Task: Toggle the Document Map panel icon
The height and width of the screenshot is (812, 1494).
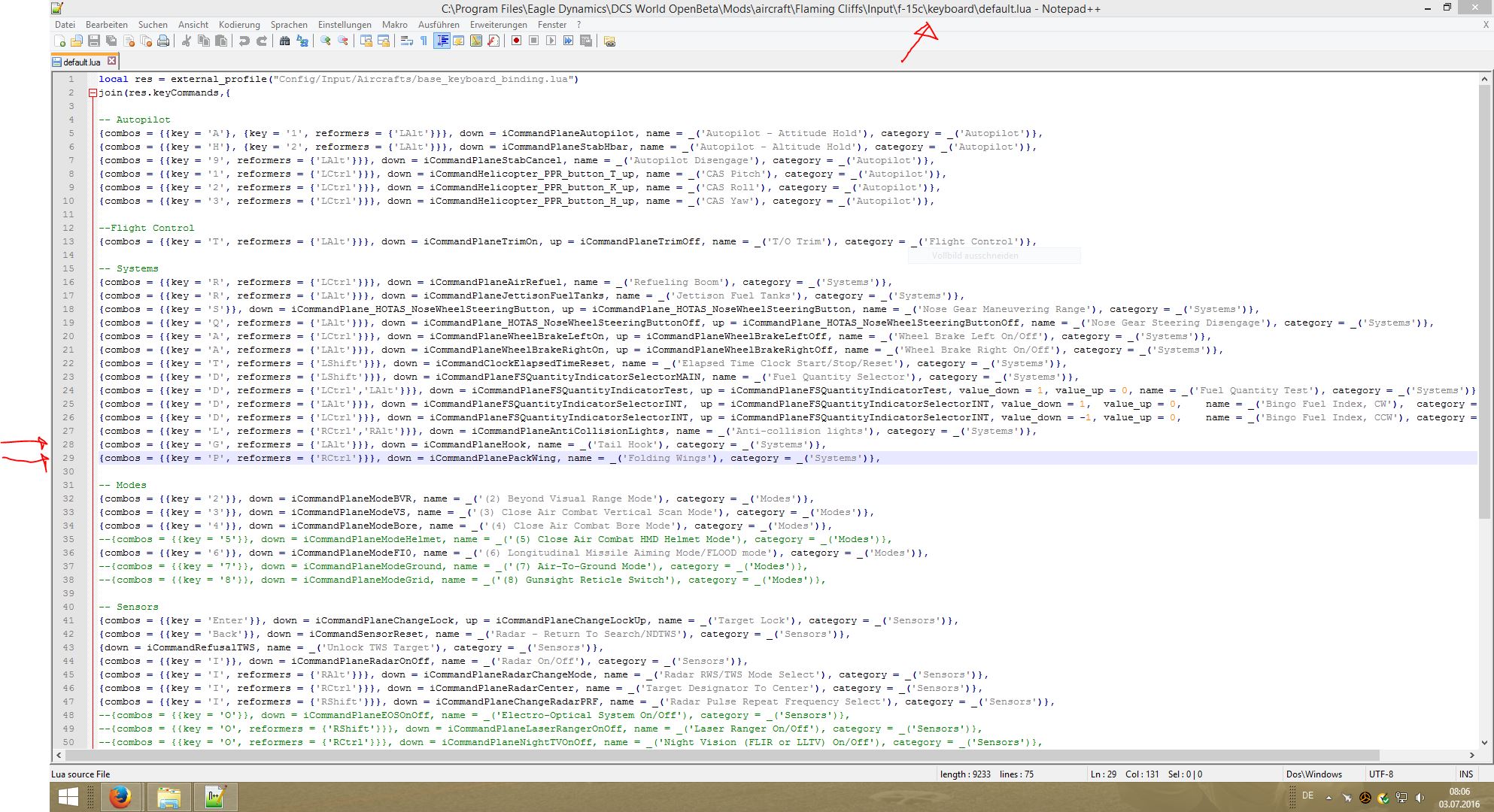Action: tap(475, 41)
